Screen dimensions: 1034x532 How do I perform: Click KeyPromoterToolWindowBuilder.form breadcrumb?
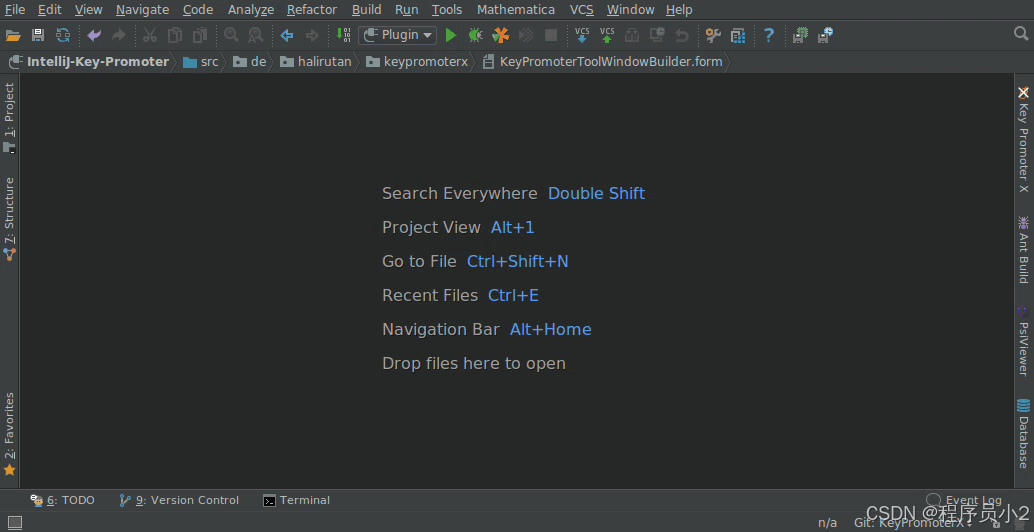pyautogui.click(x=603, y=62)
